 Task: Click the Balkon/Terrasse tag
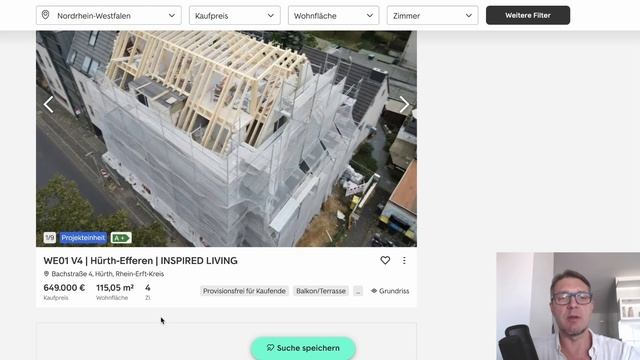tap(321, 291)
